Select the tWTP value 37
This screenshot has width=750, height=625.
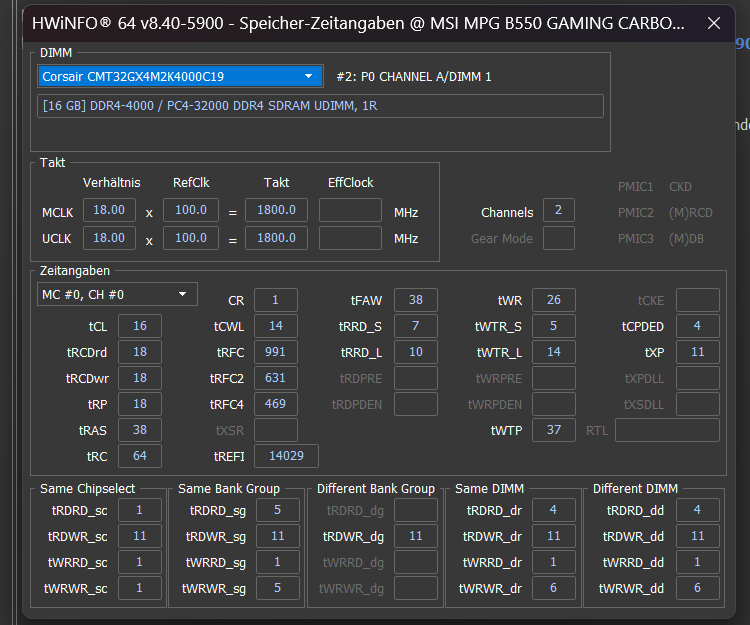pos(553,430)
